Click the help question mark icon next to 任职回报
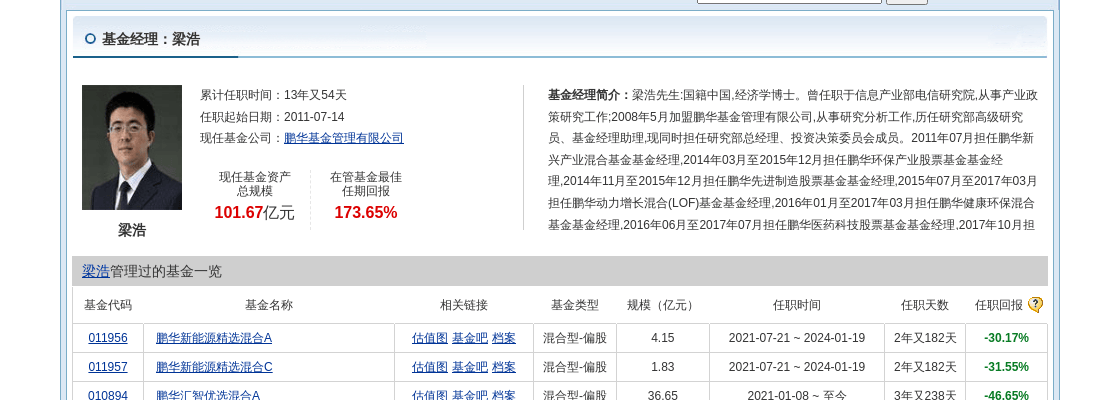Screen dimensions: 1120x400 pyautogui.click(x=1035, y=305)
